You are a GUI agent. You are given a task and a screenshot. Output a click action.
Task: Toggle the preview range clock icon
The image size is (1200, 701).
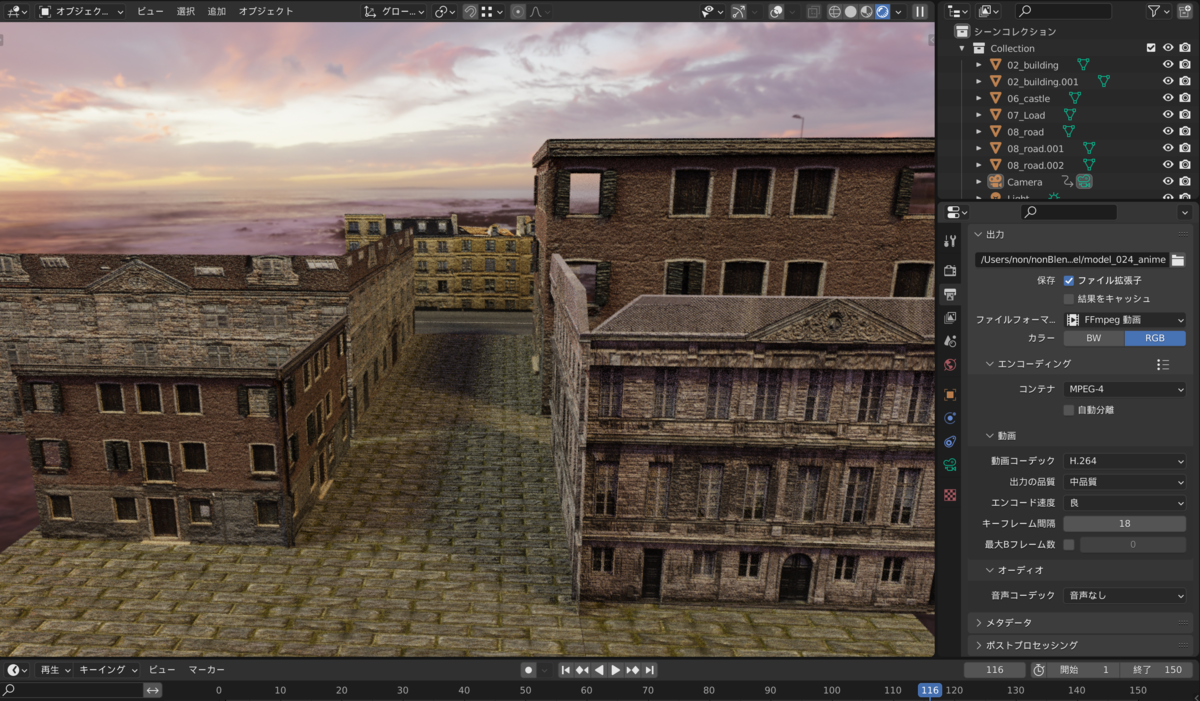coord(1039,670)
